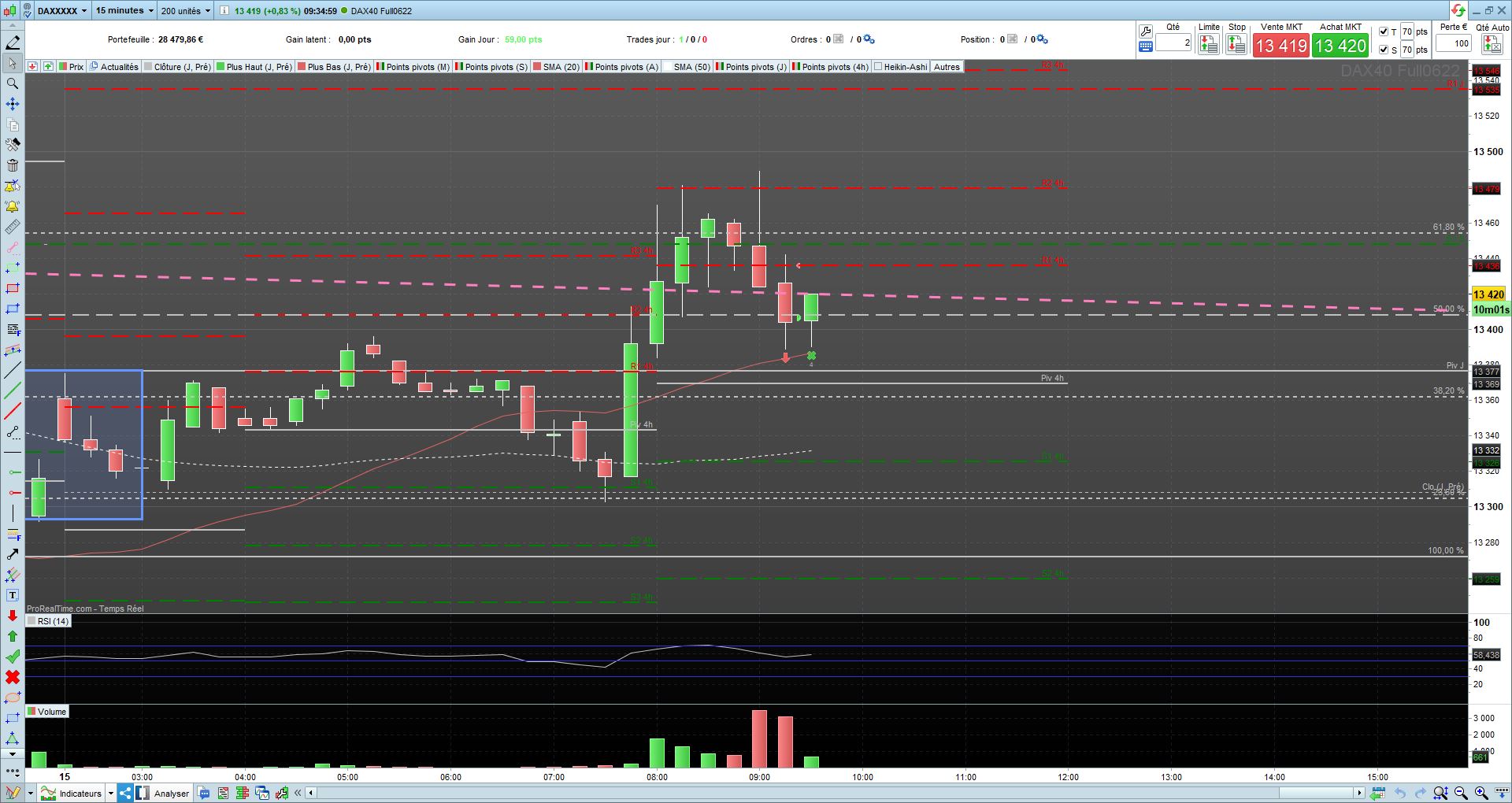
Task: Select the alert on click bell tool
Action: [13, 186]
